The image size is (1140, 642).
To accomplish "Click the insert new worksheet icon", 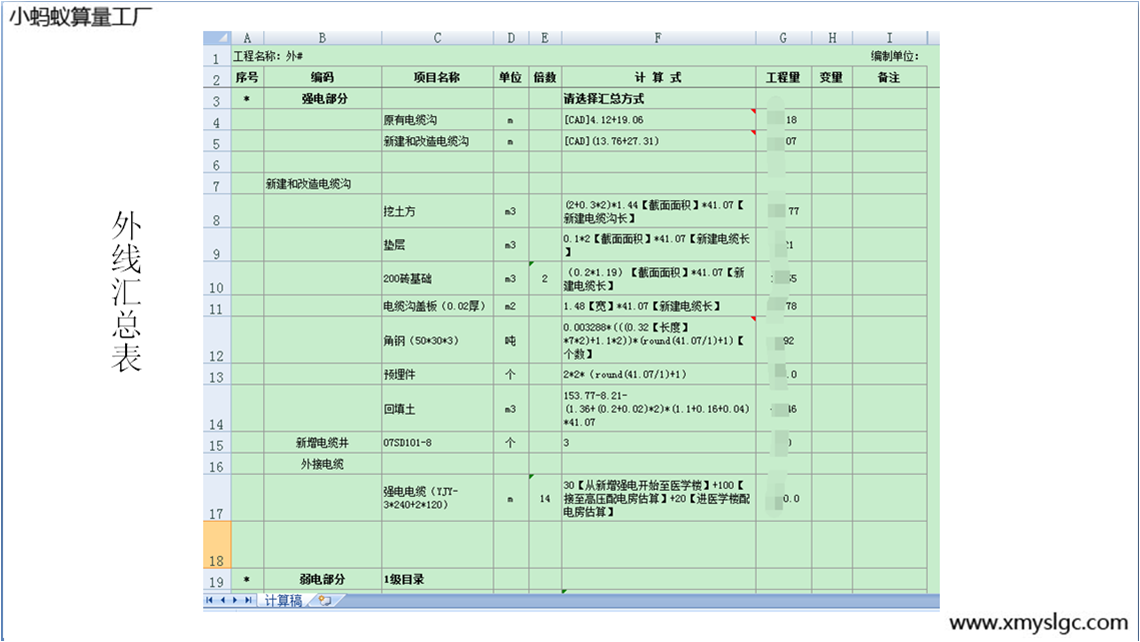I will (x=324, y=601).
